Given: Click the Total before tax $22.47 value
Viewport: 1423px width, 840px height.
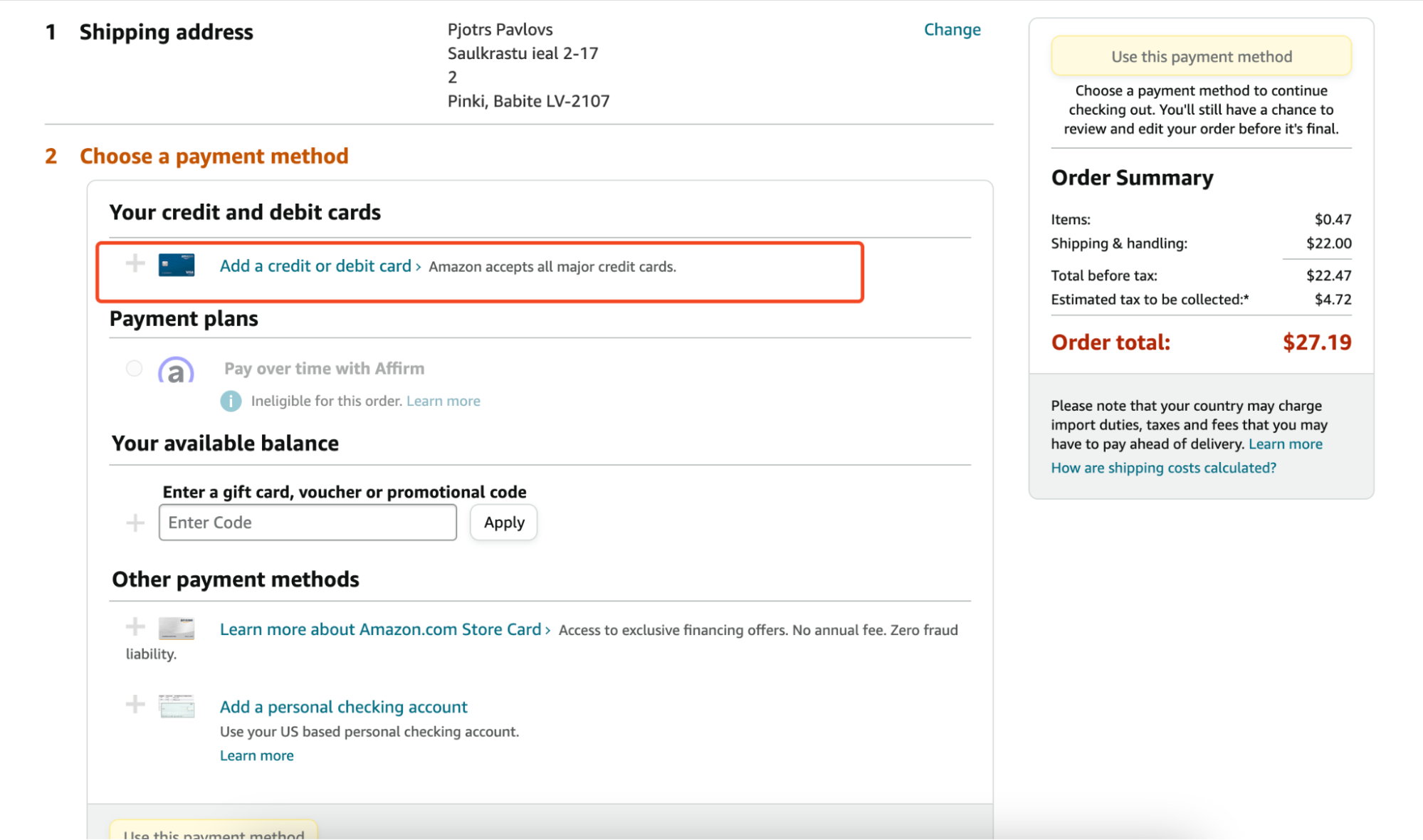Looking at the screenshot, I should [x=1329, y=275].
